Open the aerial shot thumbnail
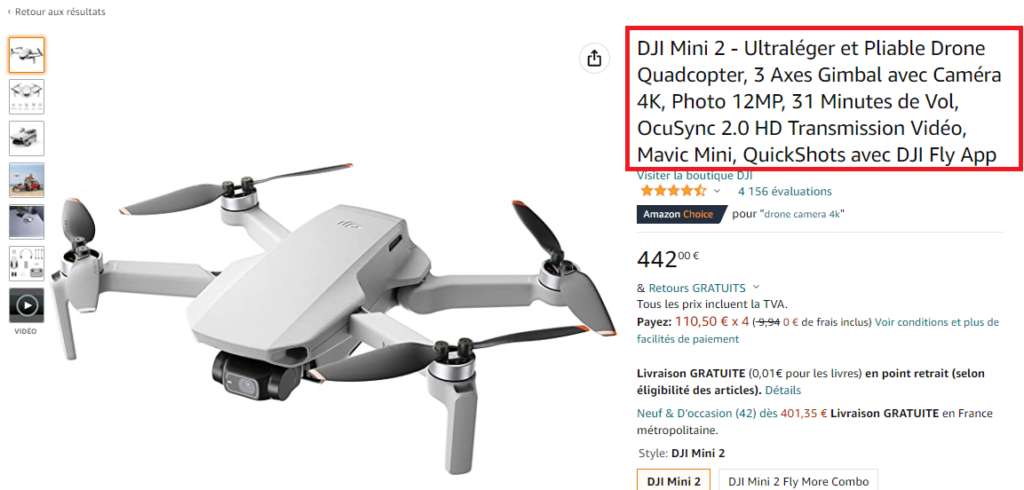The width and height of the screenshot is (1024, 490). pyautogui.click(x=27, y=222)
